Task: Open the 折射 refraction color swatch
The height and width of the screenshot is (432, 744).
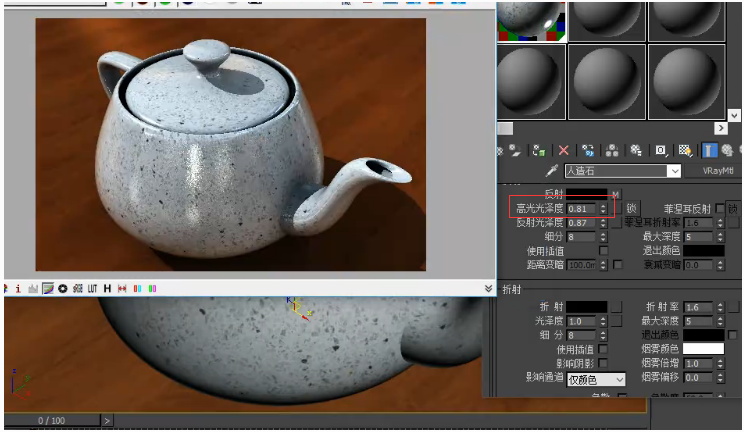Action: coord(587,307)
